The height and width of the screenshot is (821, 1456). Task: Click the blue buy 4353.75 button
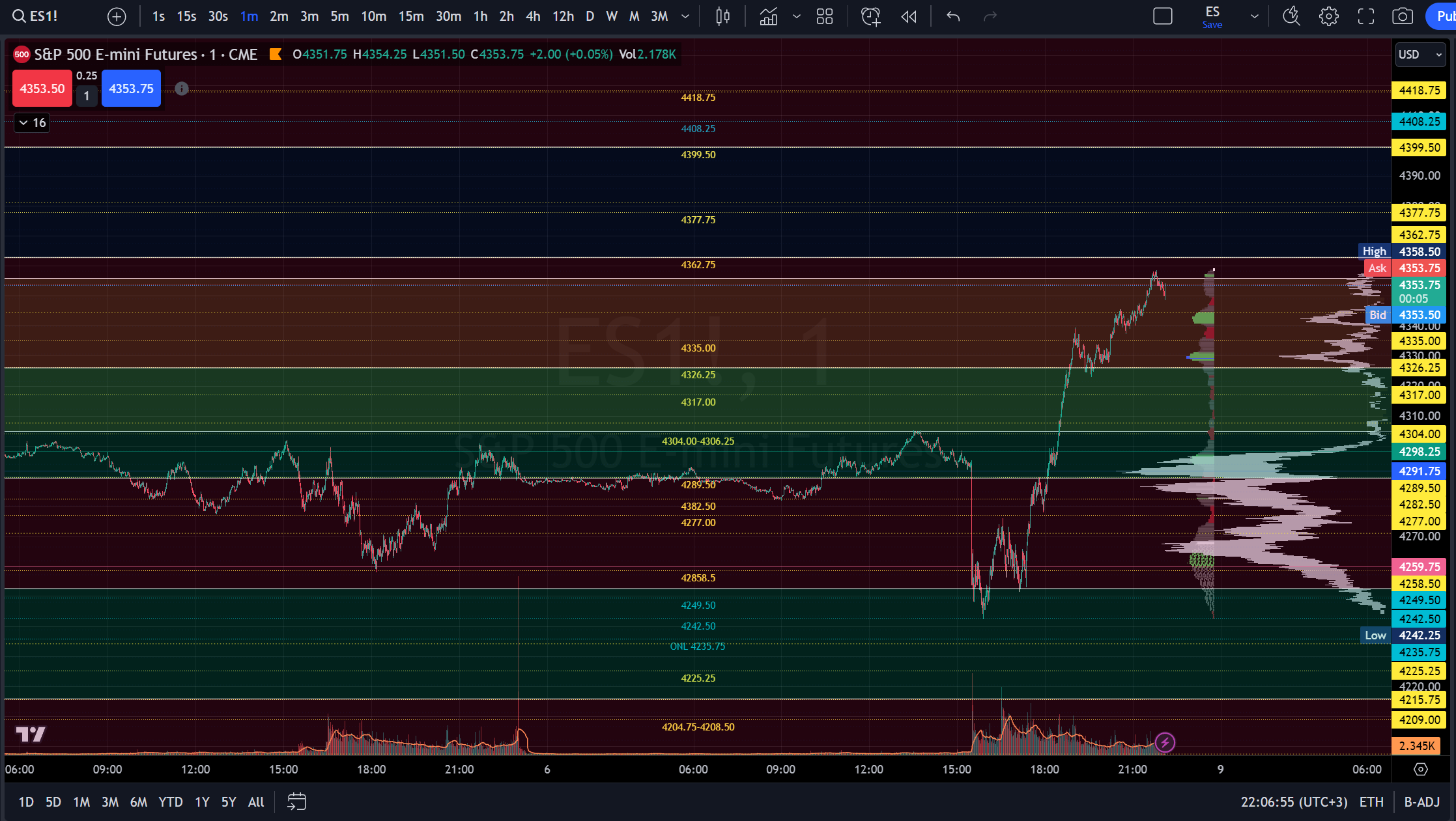pos(132,89)
